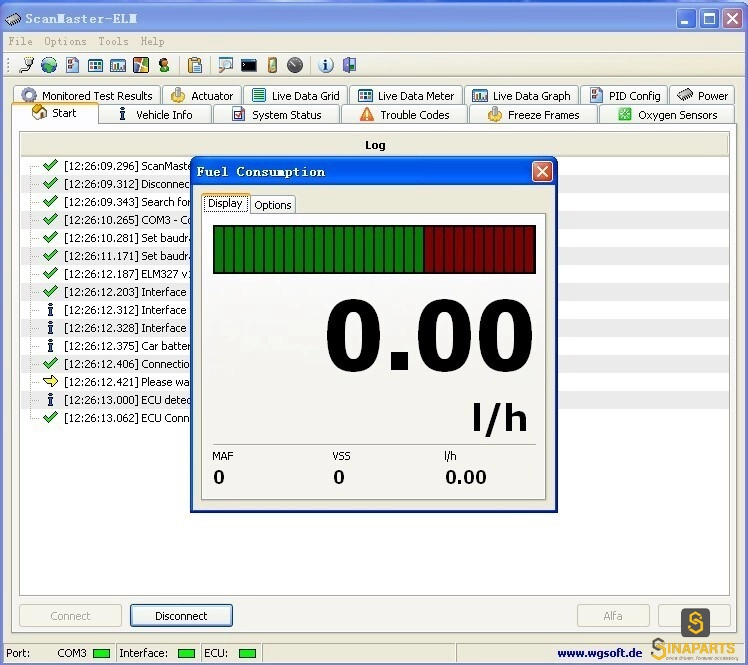Select log entry 12:26:09.343 Search for
Viewport: 748px width, 665px height.
click(x=126, y=202)
